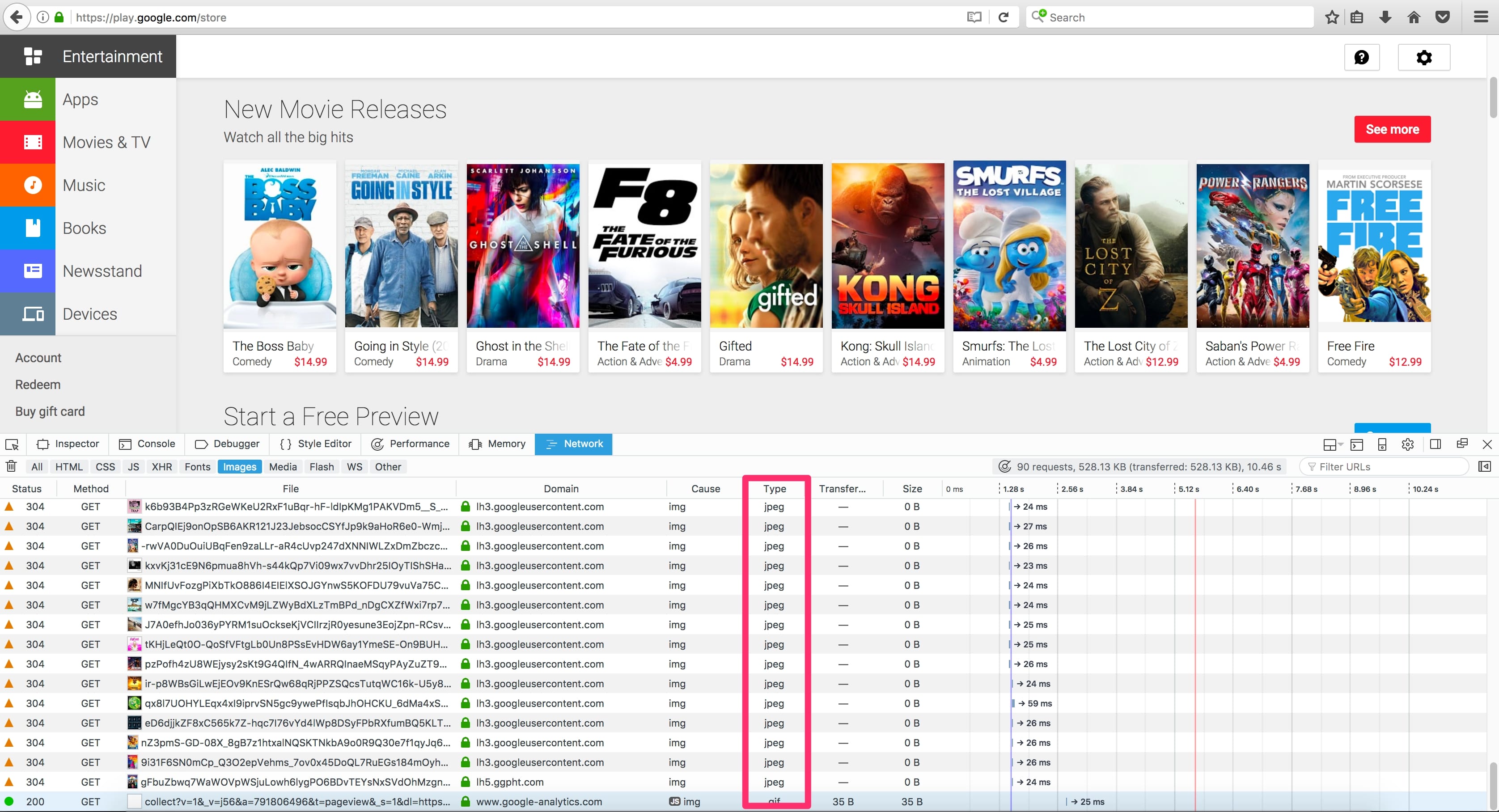The image size is (1499, 812).
Task: Switch to the Inspector tab
Action: click(x=68, y=444)
